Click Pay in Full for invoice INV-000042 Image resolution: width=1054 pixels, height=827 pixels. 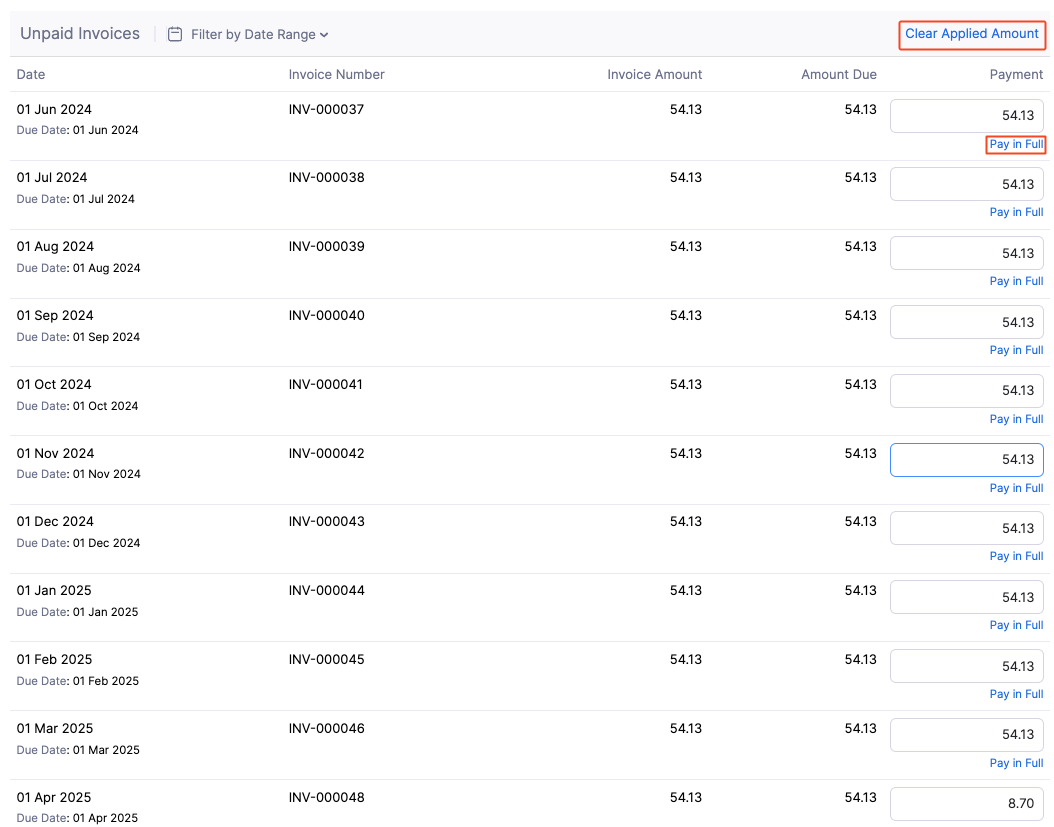coord(1016,488)
